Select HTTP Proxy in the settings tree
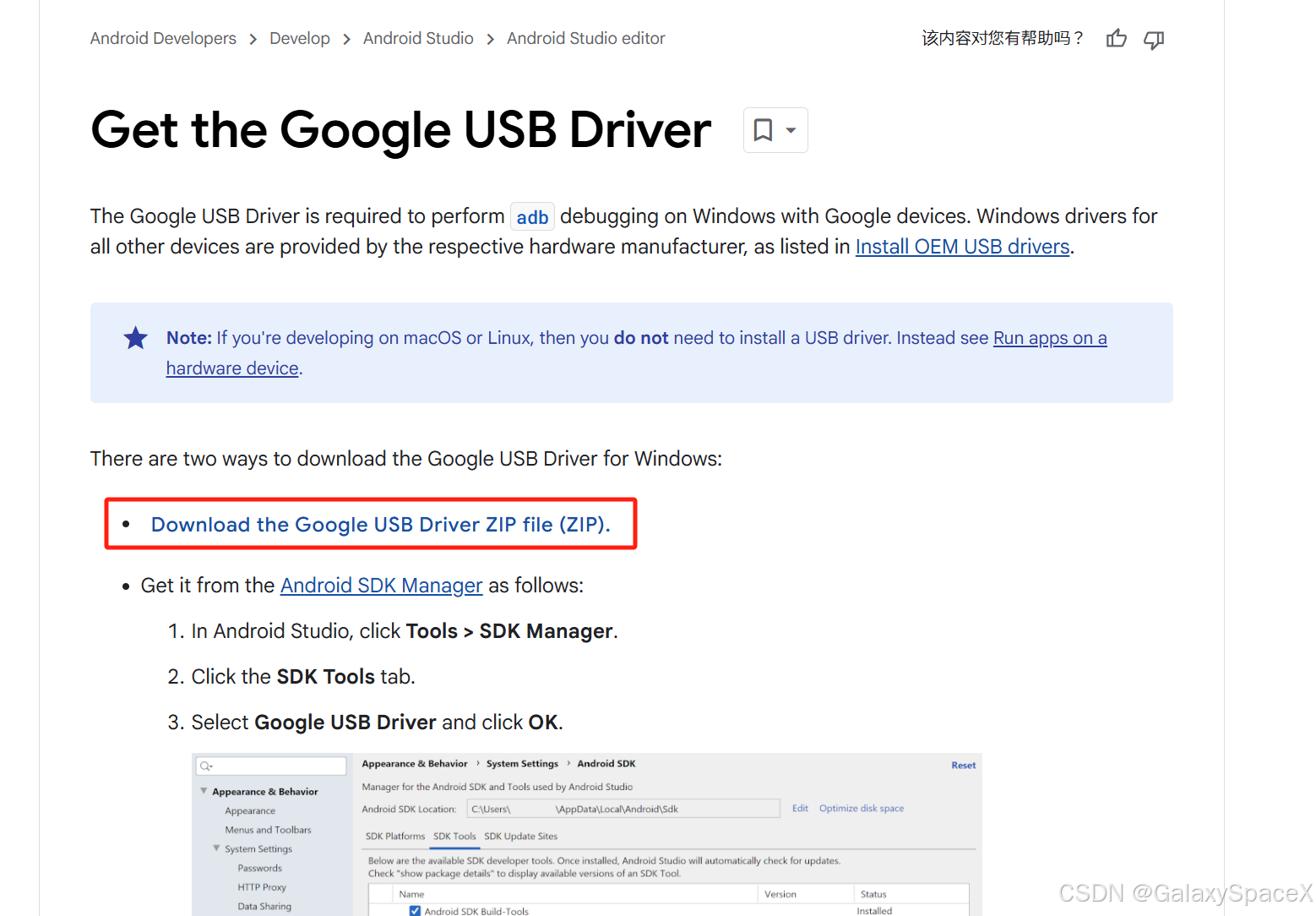1316x916 pixels. coord(262,887)
